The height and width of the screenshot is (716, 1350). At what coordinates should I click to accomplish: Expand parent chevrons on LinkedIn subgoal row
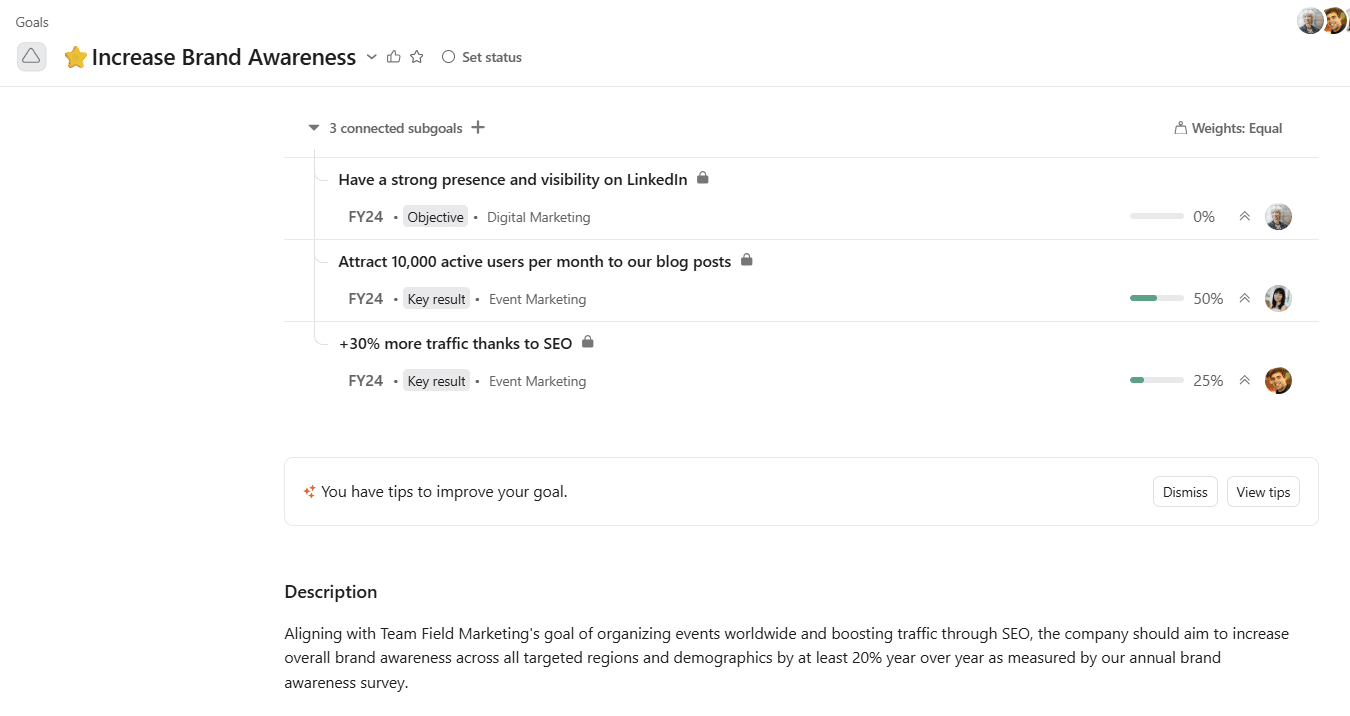[x=1245, y=216]
